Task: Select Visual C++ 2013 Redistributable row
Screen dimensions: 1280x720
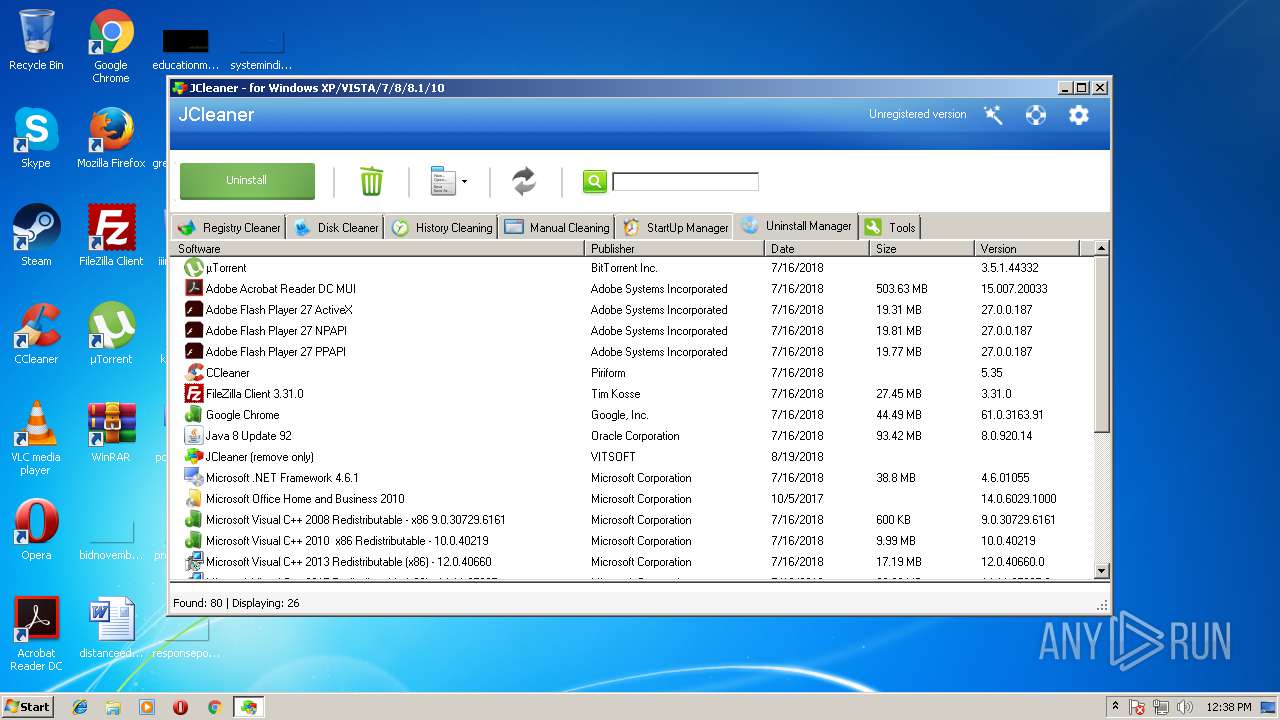Action: pyautogui.click(x=632, y=562)
